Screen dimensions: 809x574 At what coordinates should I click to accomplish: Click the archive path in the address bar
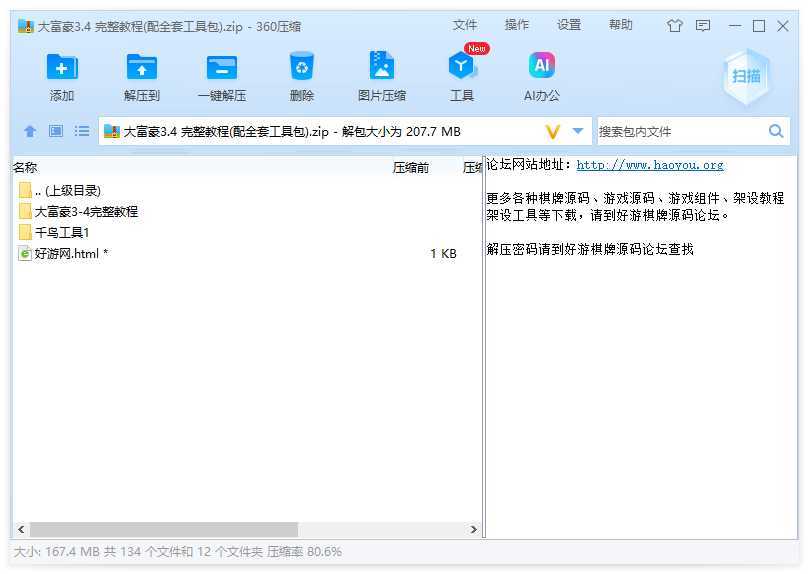pos(292,132)
